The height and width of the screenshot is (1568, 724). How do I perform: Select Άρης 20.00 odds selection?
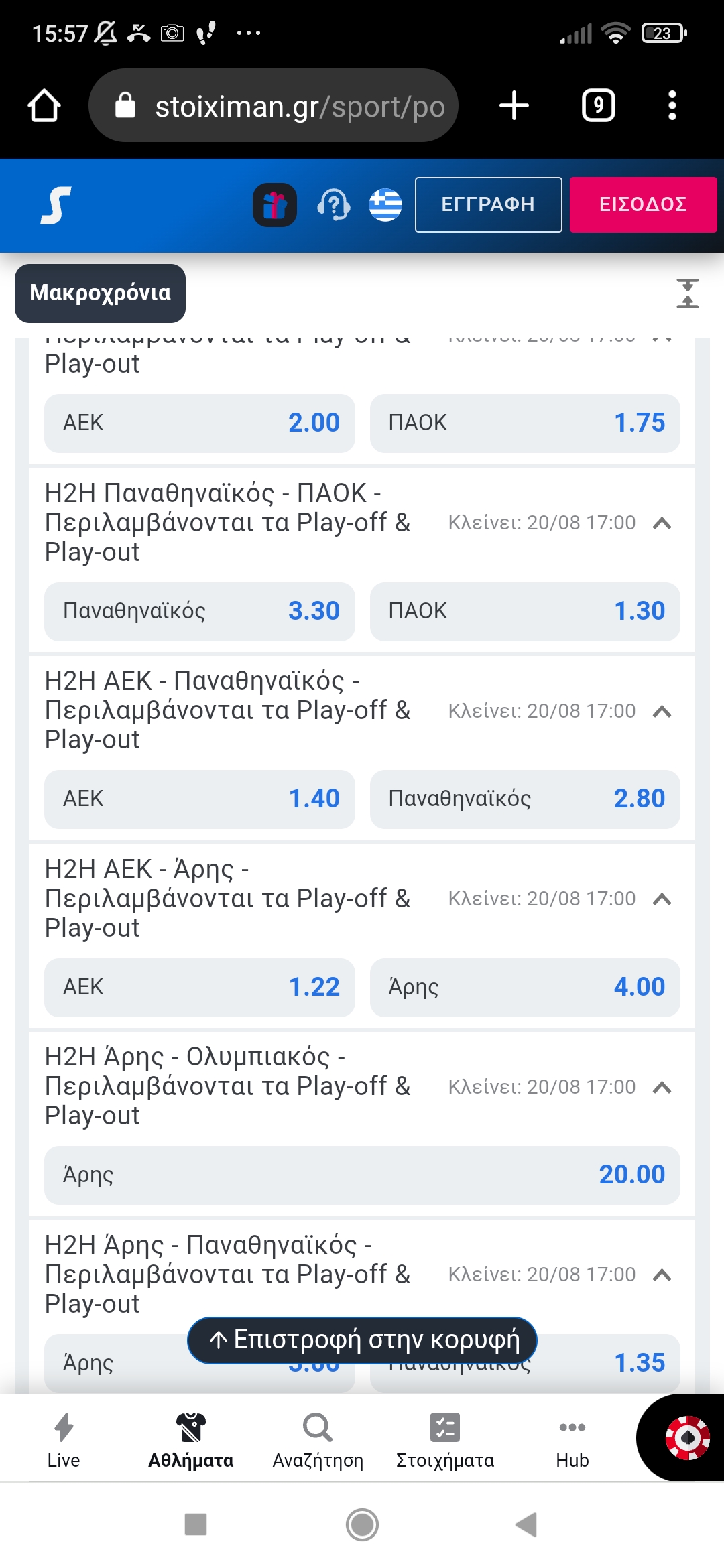(x=362, y=1175)
